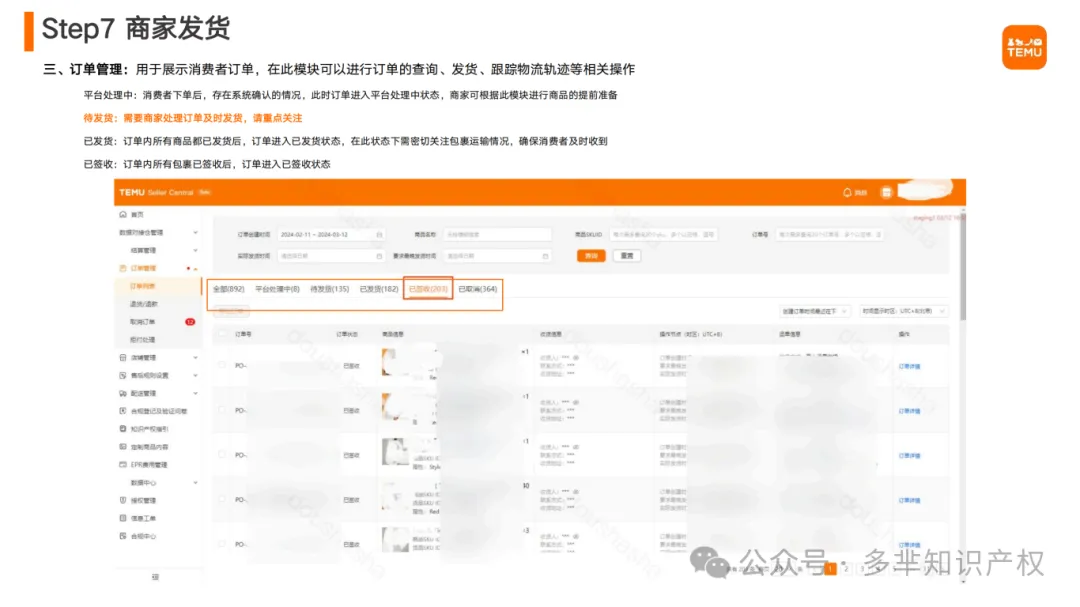Switch to the 待发货(135) tab
This screenshot has height=607, width=1080.
330,289
